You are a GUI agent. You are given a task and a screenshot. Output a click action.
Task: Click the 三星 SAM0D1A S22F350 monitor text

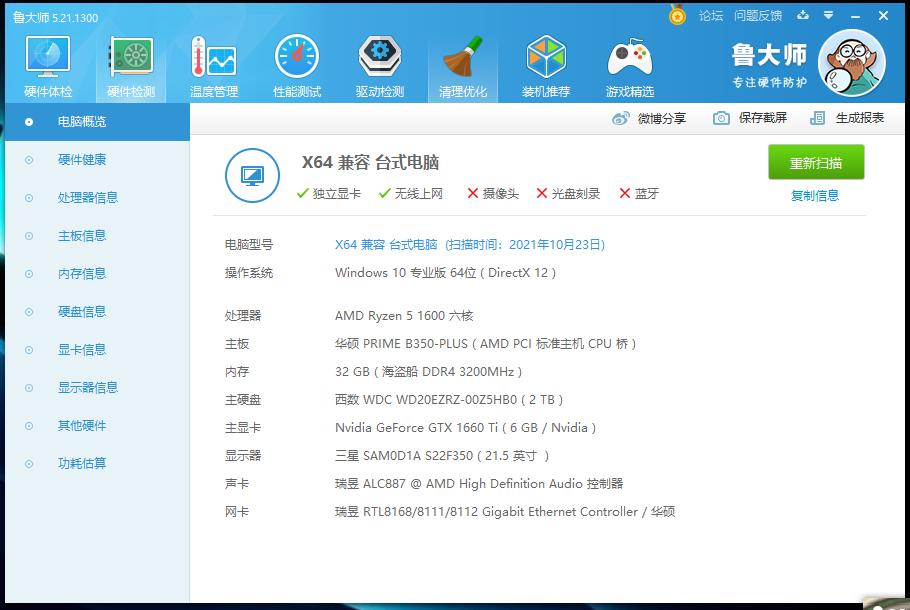(x=442, y=456)
